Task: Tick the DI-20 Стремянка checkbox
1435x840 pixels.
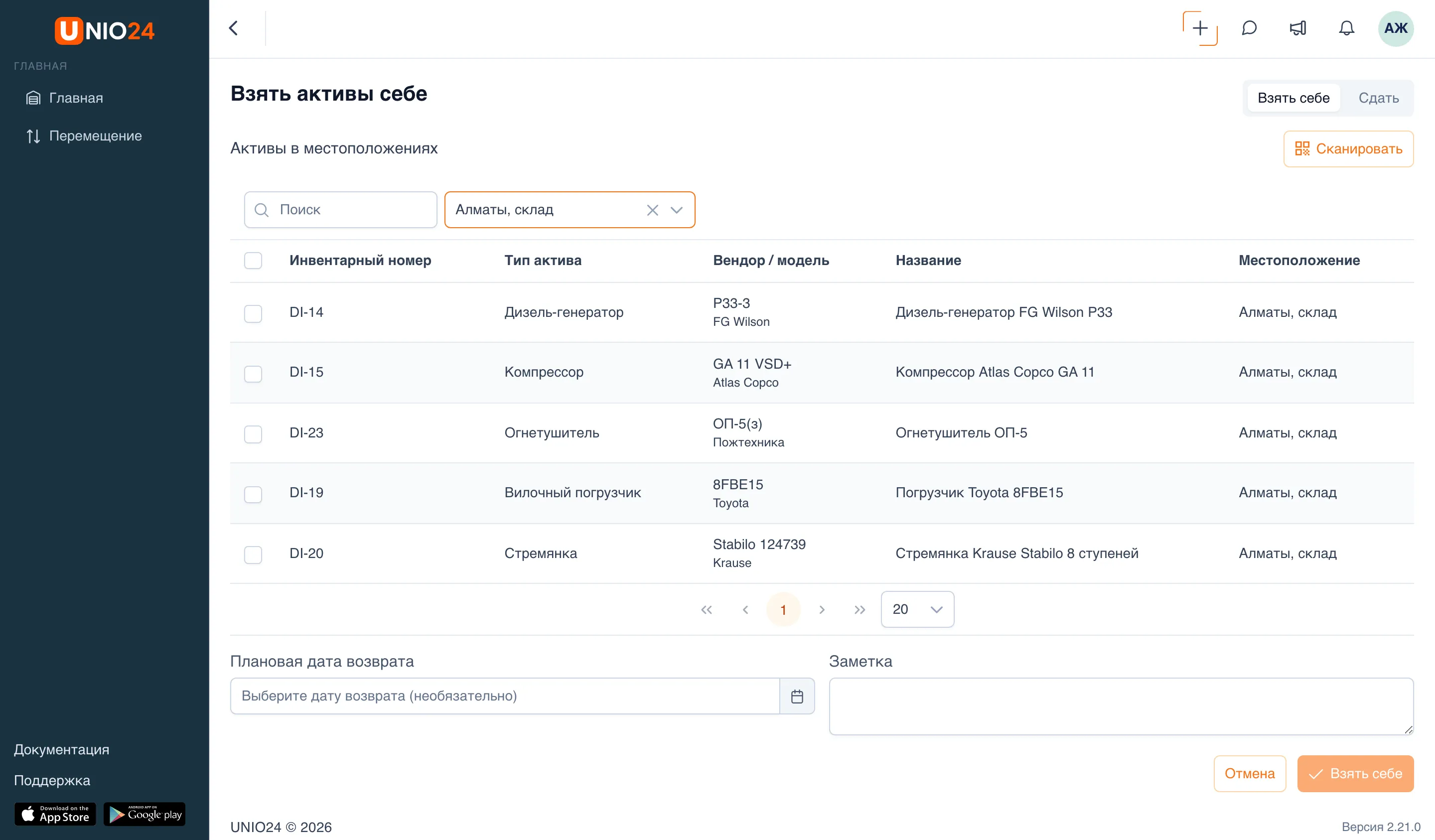Action: point(253,555)
